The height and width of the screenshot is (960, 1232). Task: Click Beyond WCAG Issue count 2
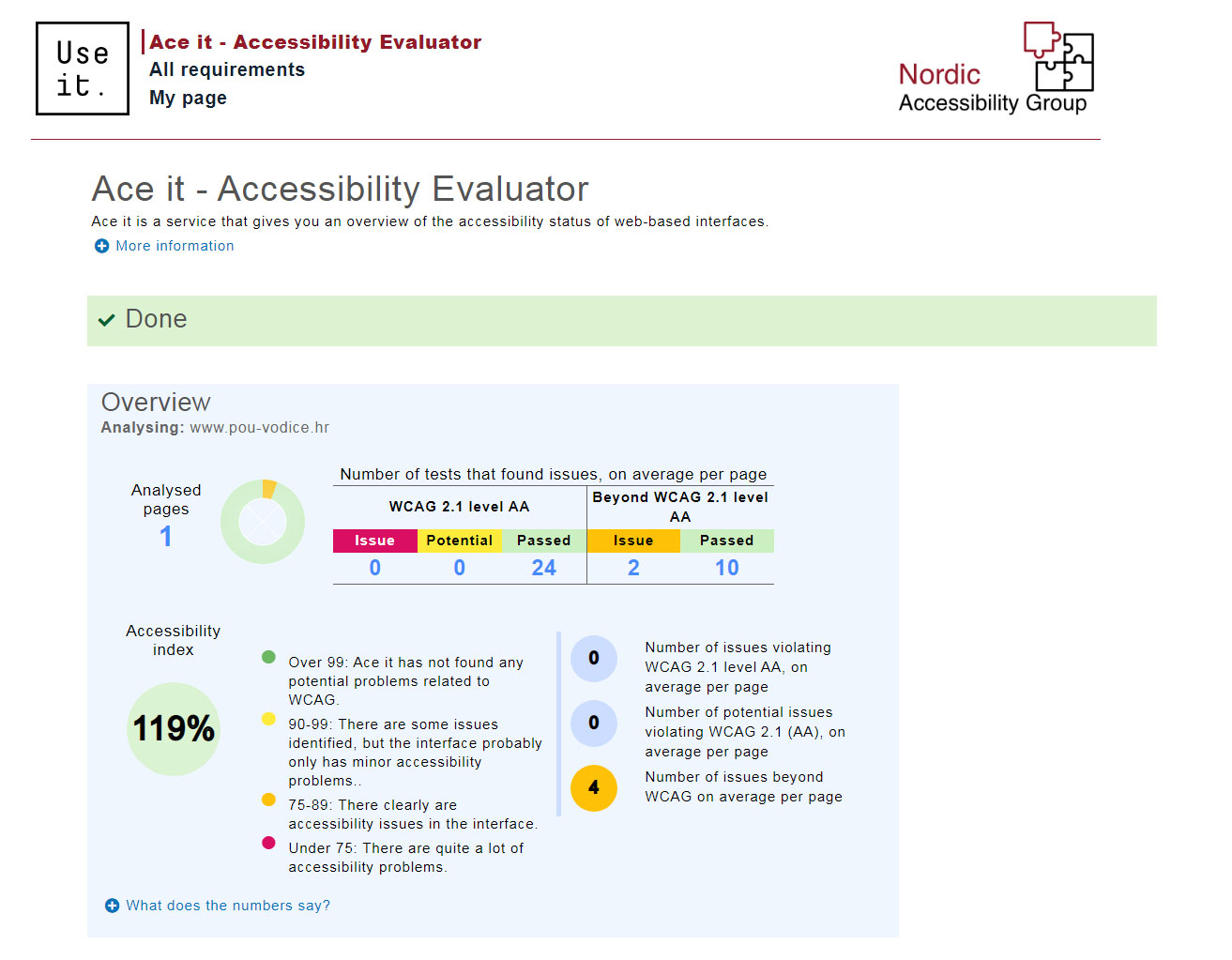coord(633,568)
